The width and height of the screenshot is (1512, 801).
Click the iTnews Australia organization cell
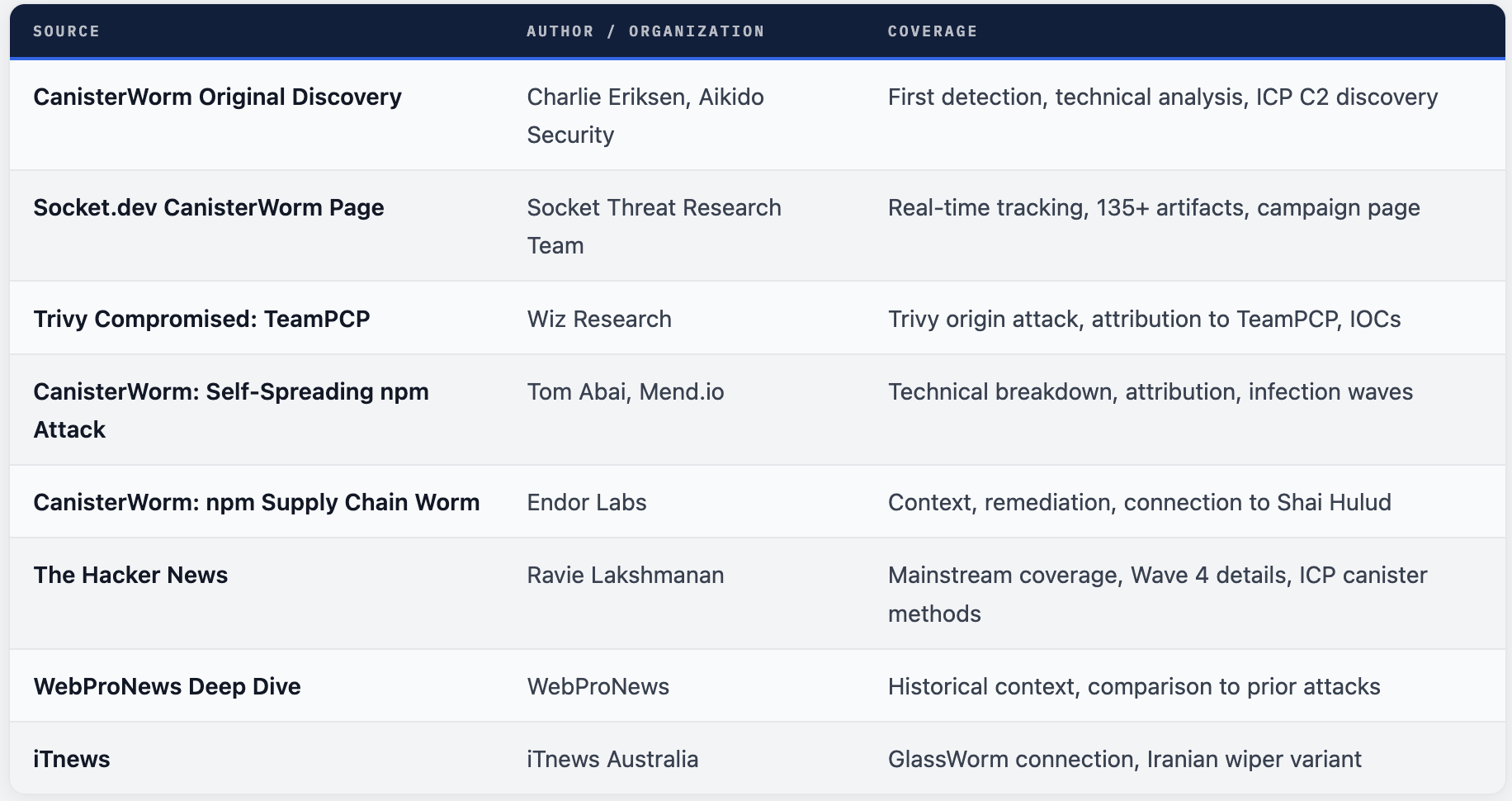pyautogui.click(x=612, y=760)
